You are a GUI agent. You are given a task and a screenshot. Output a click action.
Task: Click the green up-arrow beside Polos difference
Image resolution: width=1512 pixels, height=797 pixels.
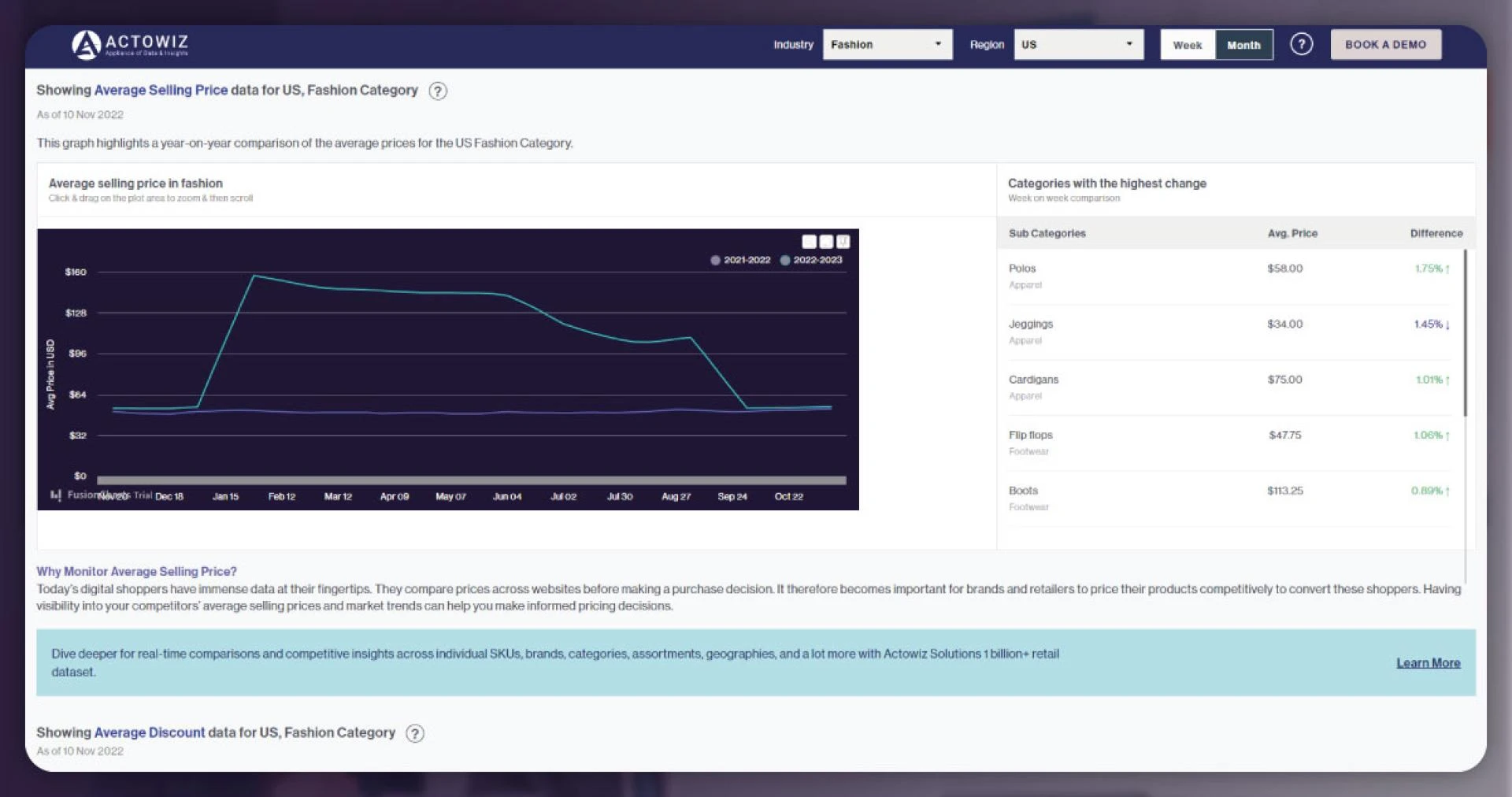pos(1447,268)
